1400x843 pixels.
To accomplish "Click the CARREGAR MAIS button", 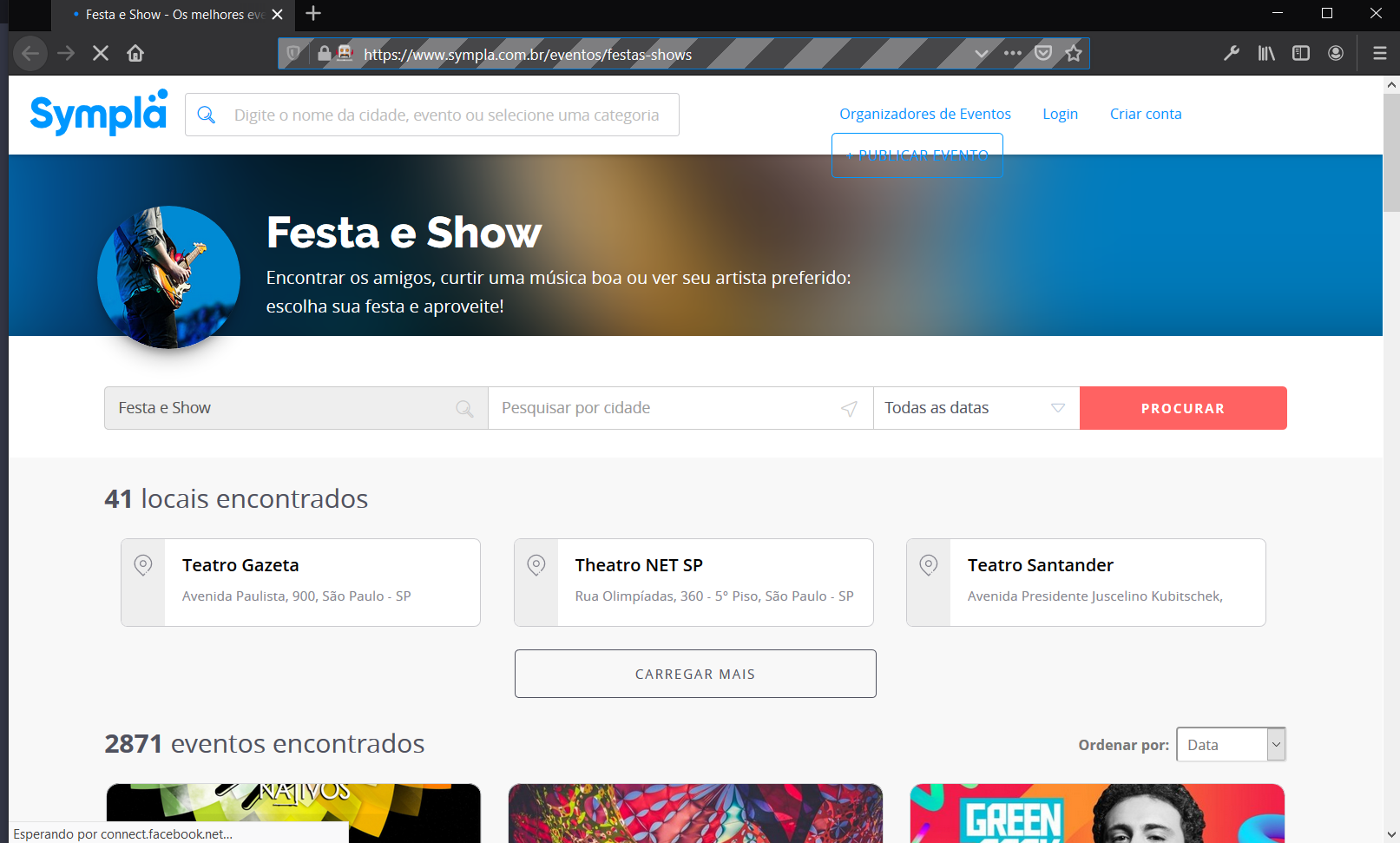I will pyautogui.click(x=695, y=674).
